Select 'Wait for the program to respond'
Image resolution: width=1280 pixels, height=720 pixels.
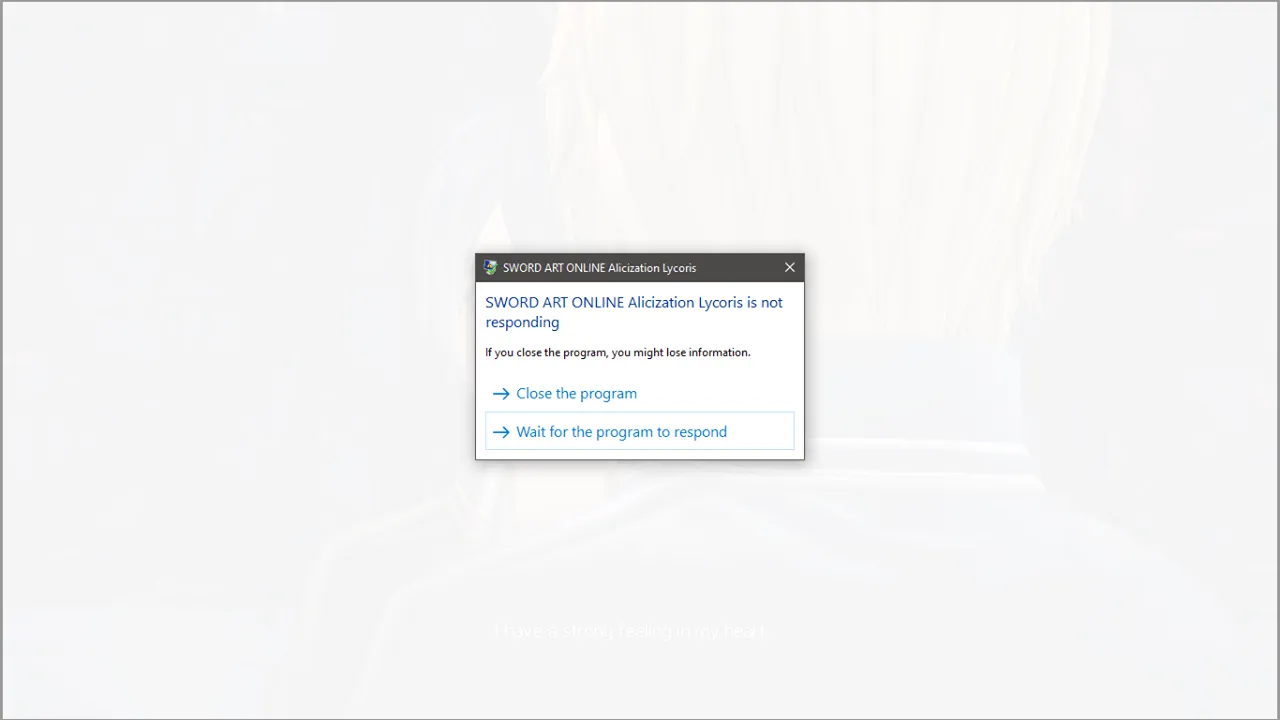click(x=639, y=431)
